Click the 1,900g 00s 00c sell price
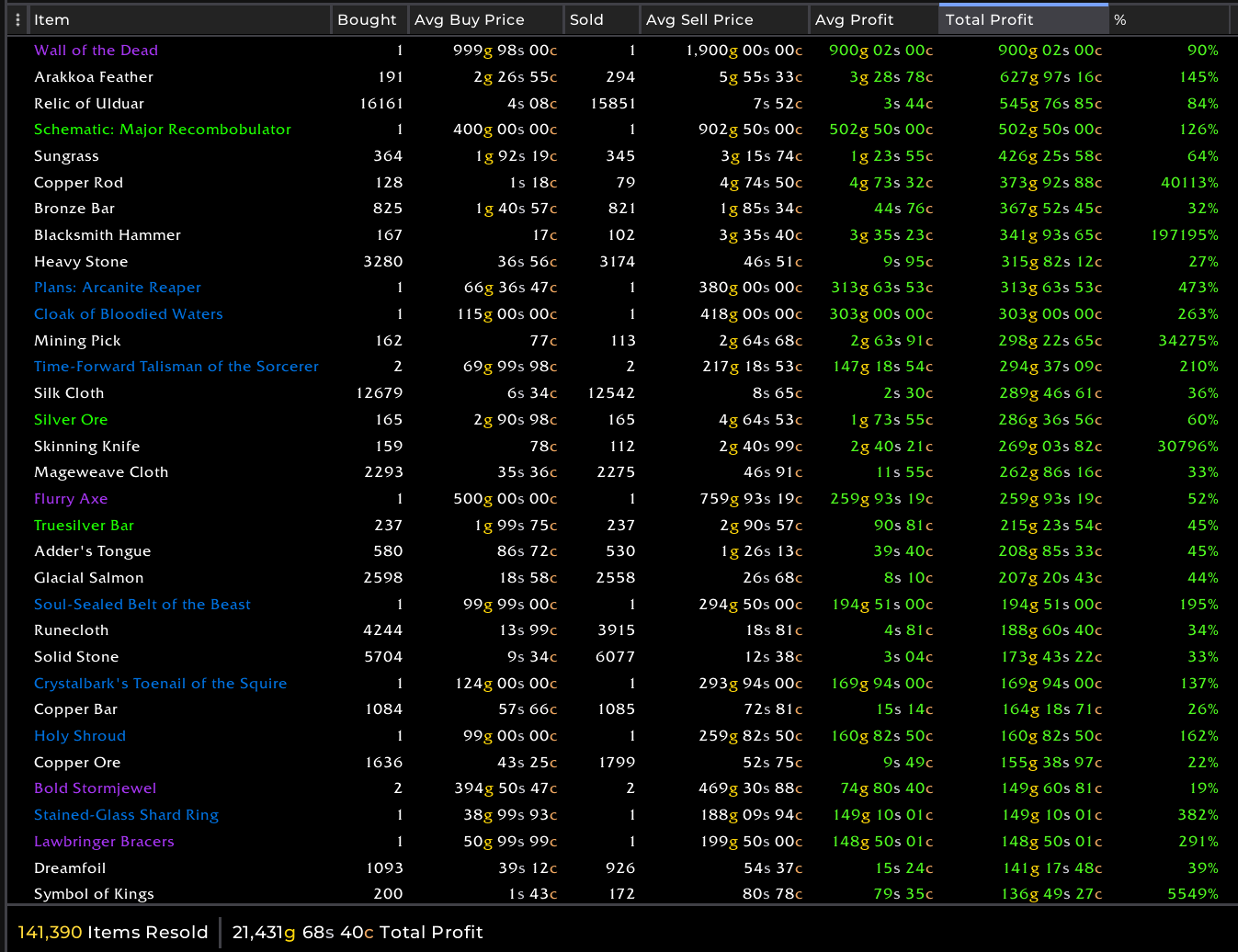Image resolution: width=1238 pixels, height=952 pixels. tap(744, 51)
